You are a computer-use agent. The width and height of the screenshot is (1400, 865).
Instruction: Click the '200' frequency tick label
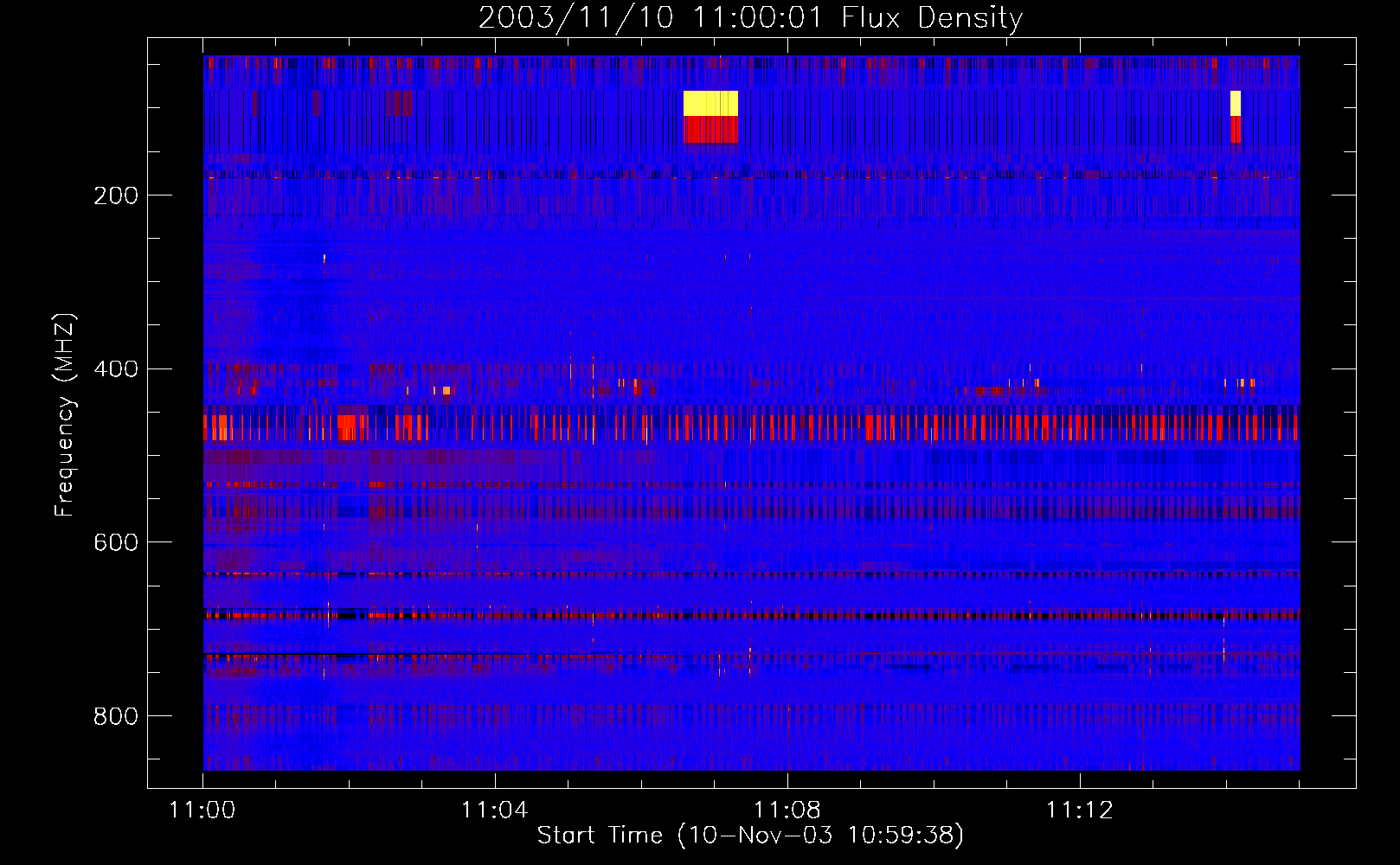[x=116, y=195]
